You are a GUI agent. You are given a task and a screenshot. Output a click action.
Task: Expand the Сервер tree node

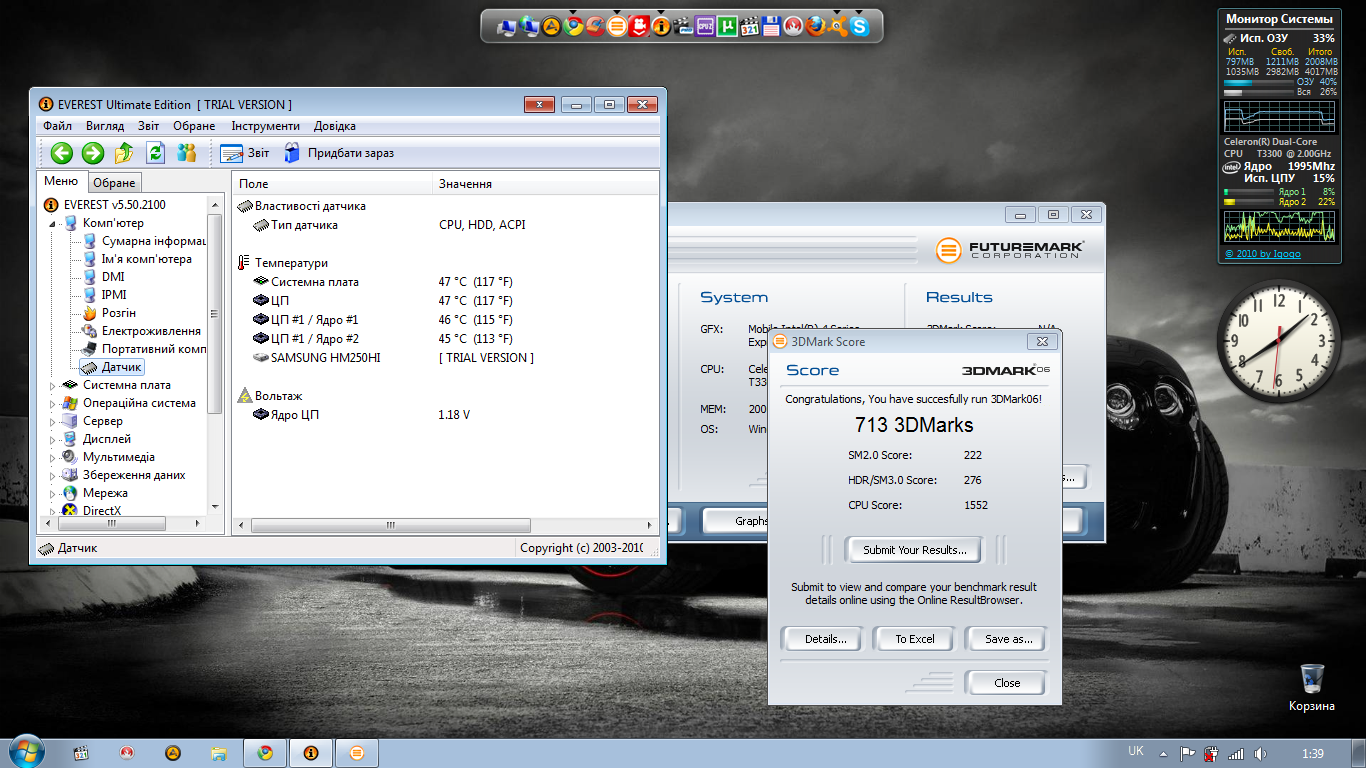click(x=54, y=421)
